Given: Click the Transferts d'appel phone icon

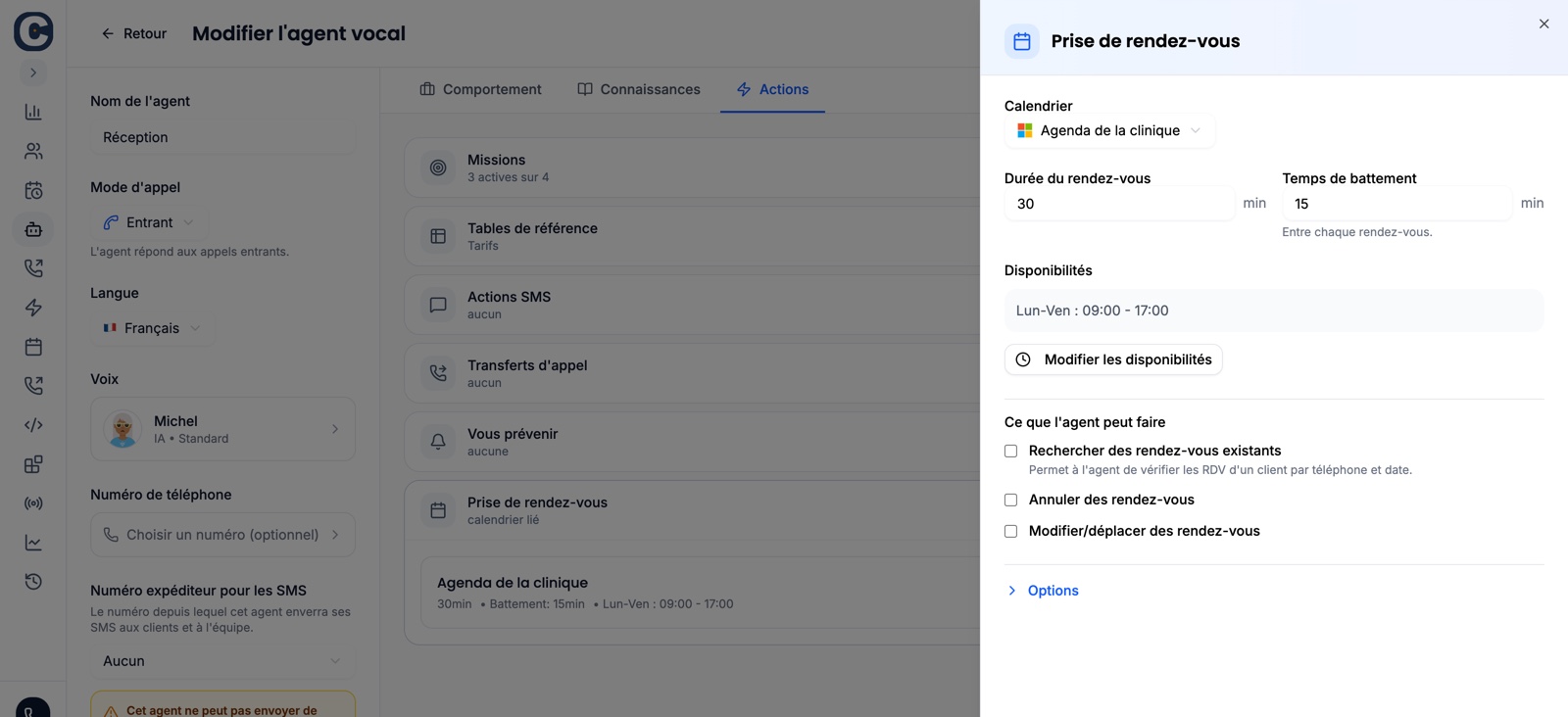Looking at the screenshot, I should click(438, 373).
